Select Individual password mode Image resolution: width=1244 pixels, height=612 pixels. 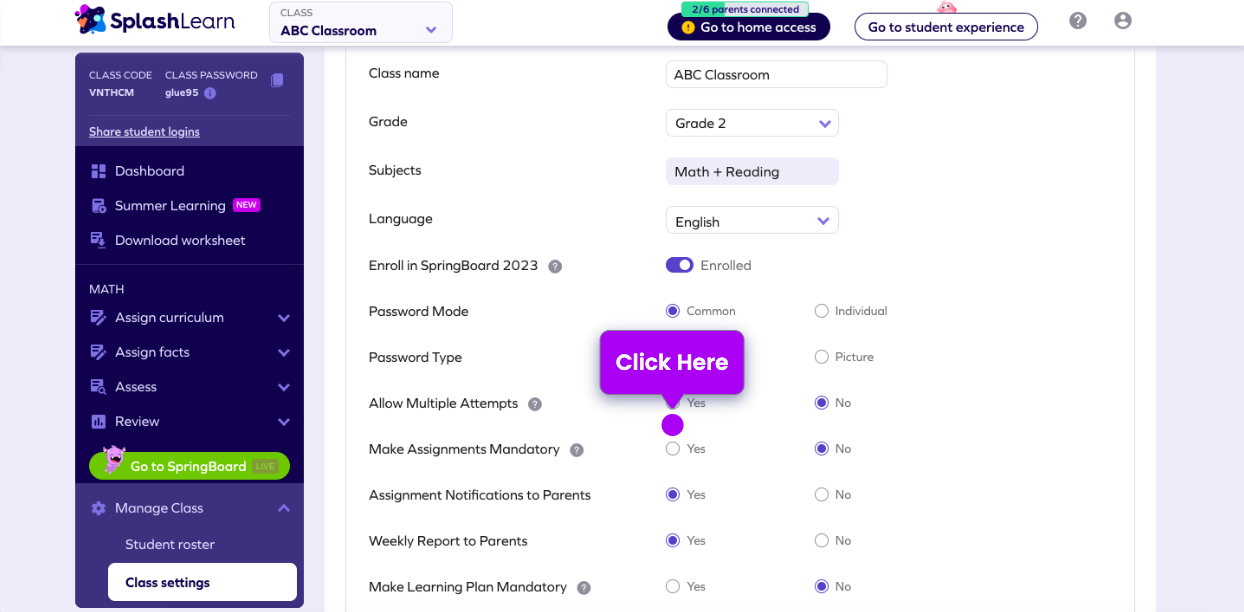pos(822,311)
